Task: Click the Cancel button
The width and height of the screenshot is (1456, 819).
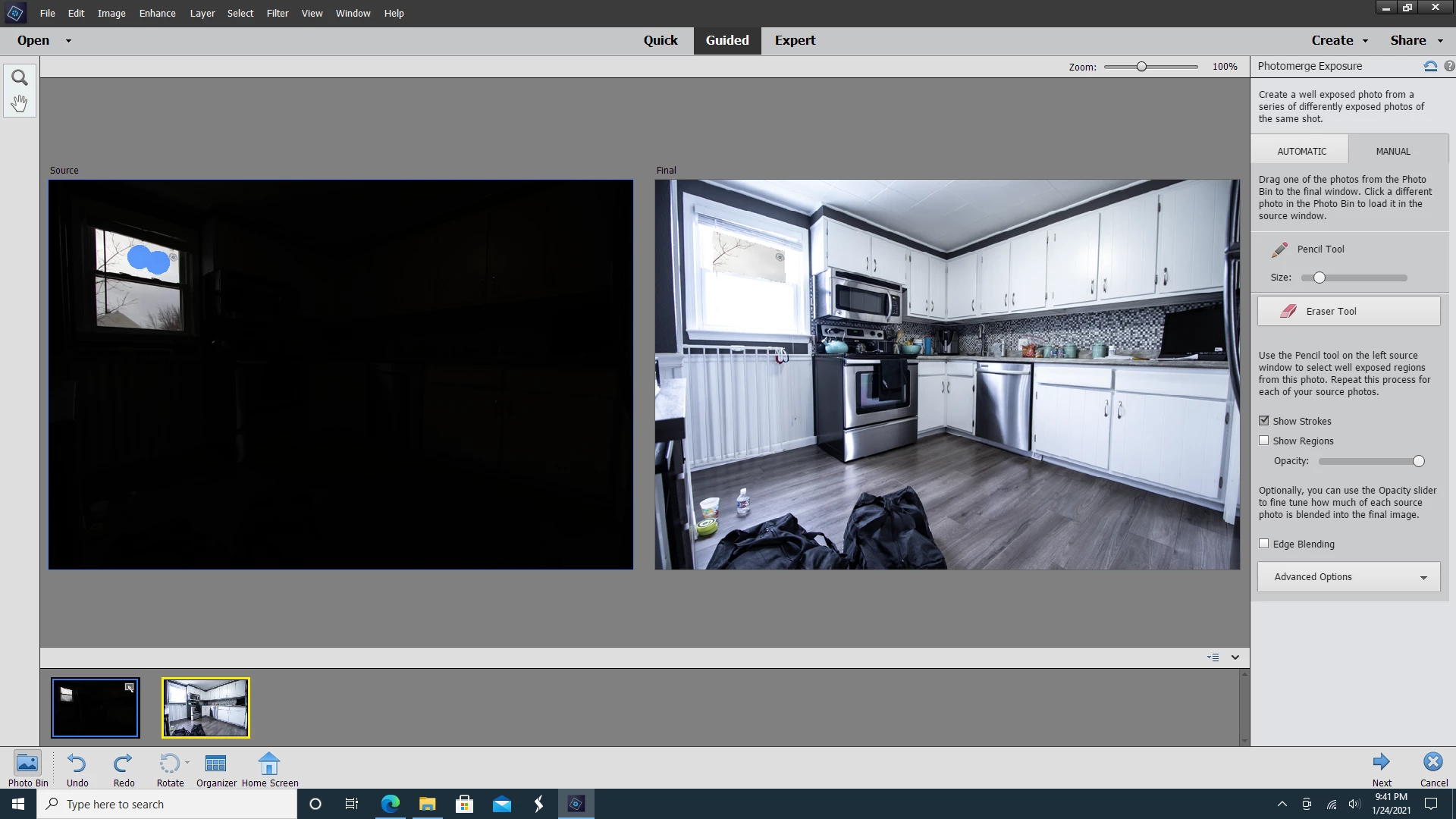Action: (1432, 763)
